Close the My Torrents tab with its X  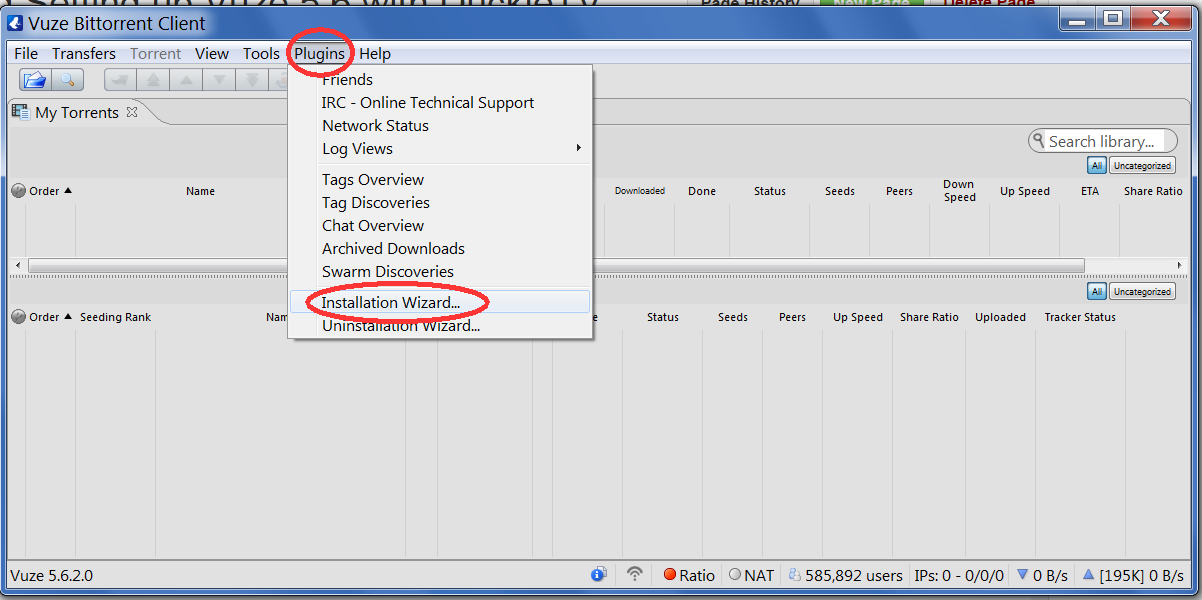[132, 112]
